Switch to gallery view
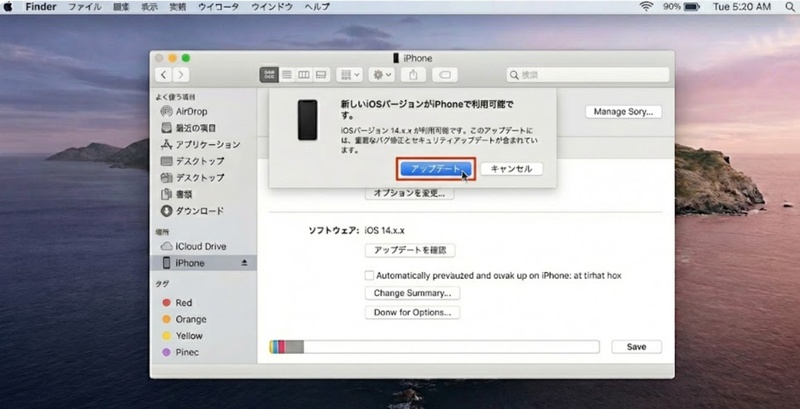800x409 pixels. (x=321, y=75)
